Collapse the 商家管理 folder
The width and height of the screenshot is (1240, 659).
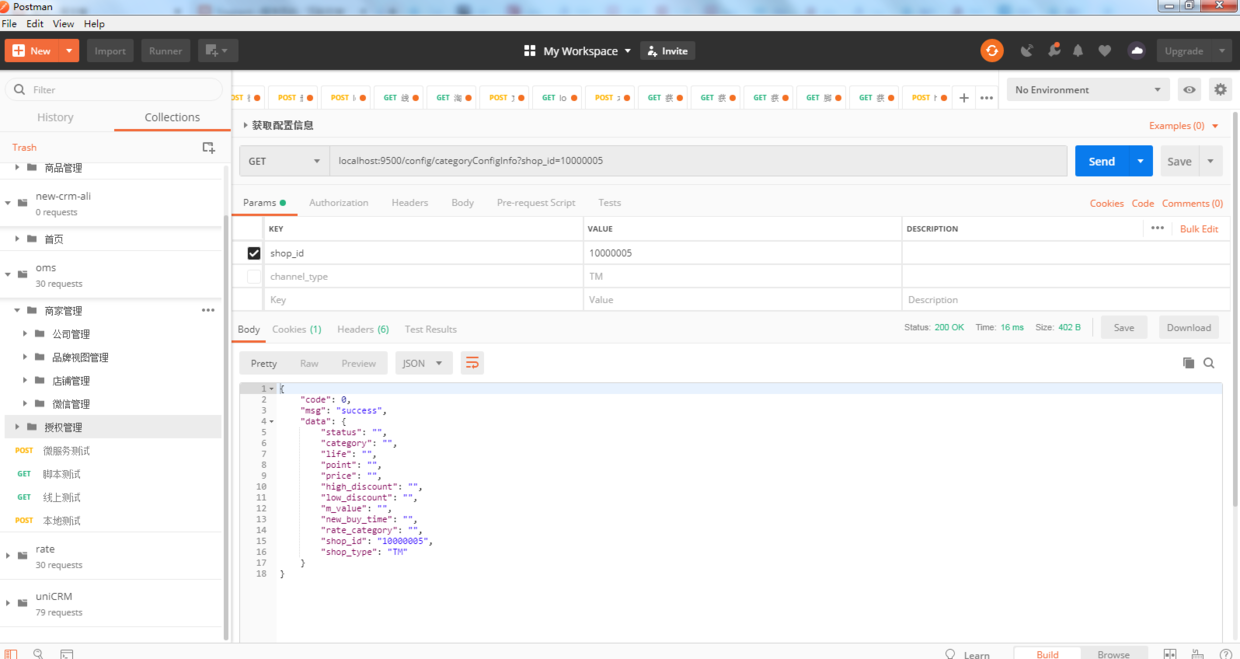pos(17,311)
